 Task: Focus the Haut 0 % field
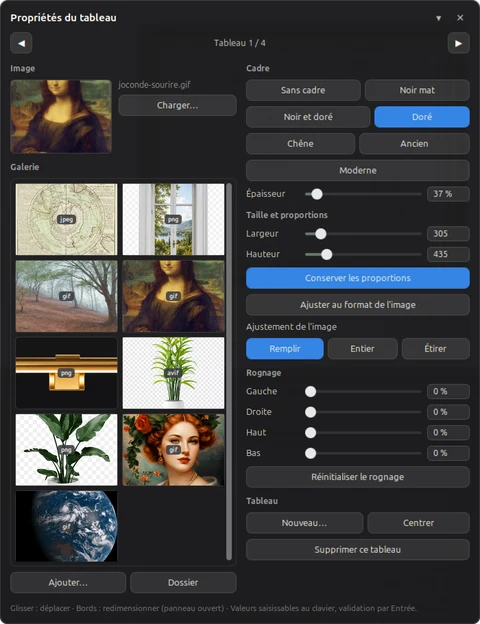[x=448, y=433]
